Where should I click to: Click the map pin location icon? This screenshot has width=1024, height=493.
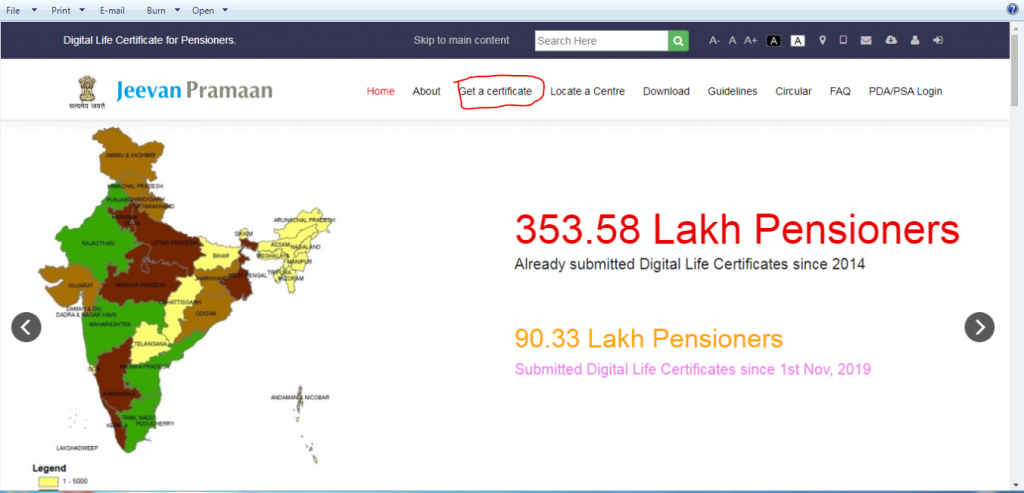coord(822,41)
